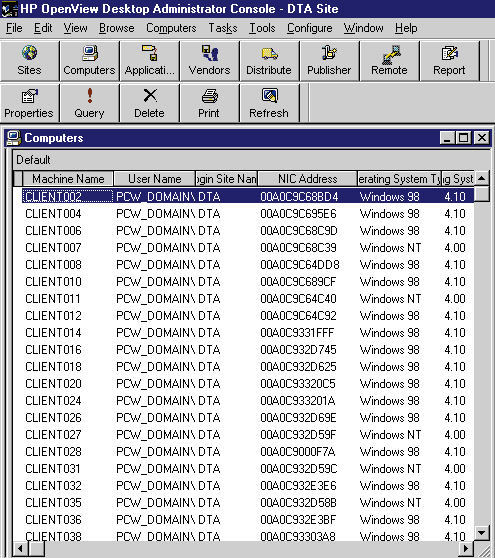Open the Sites toolbar button
Screen dimensions: 495x558
(30, 61)
